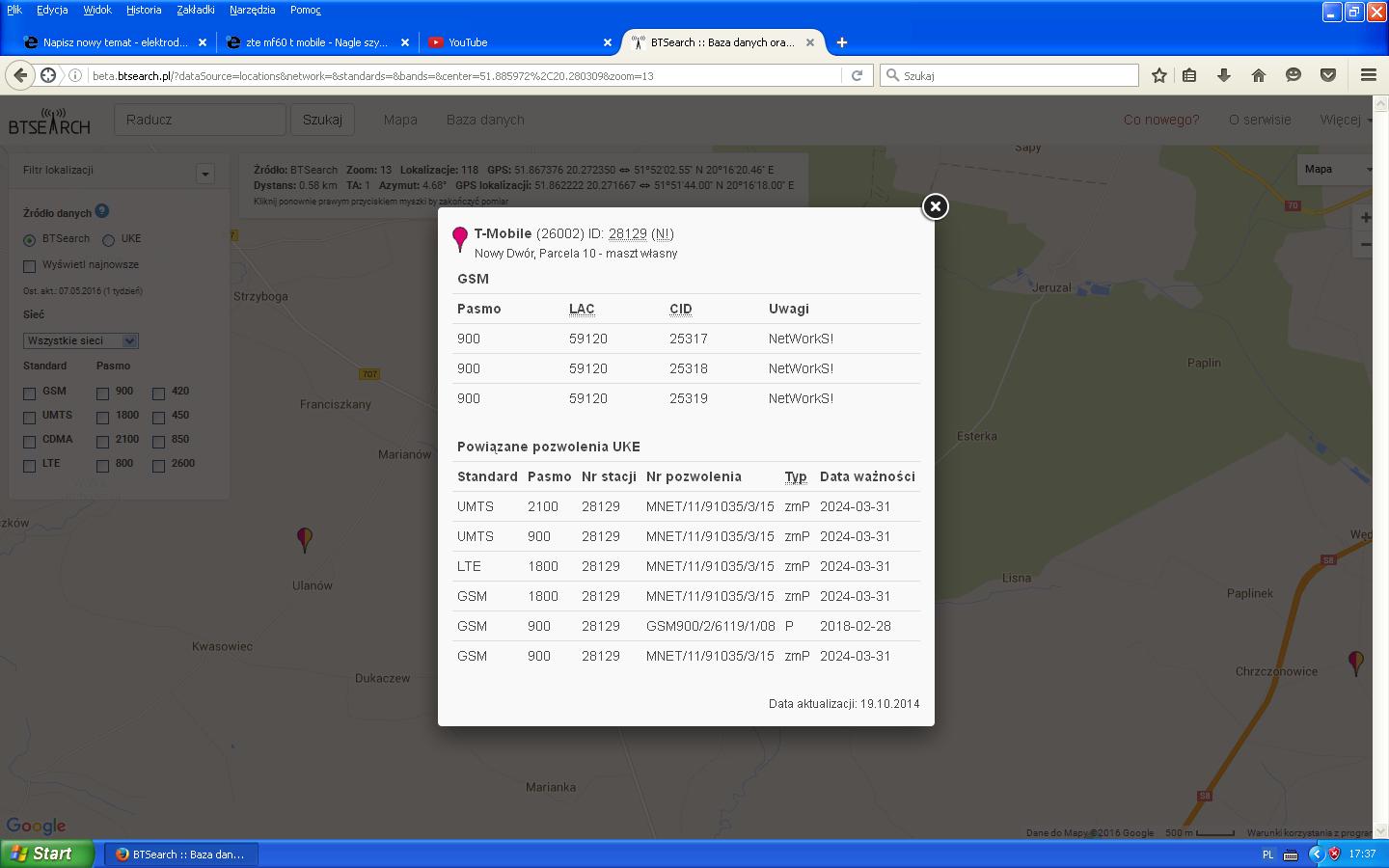
Task: Open 'Wszystkie sieci' network dropdown
Action: [81, 340]
